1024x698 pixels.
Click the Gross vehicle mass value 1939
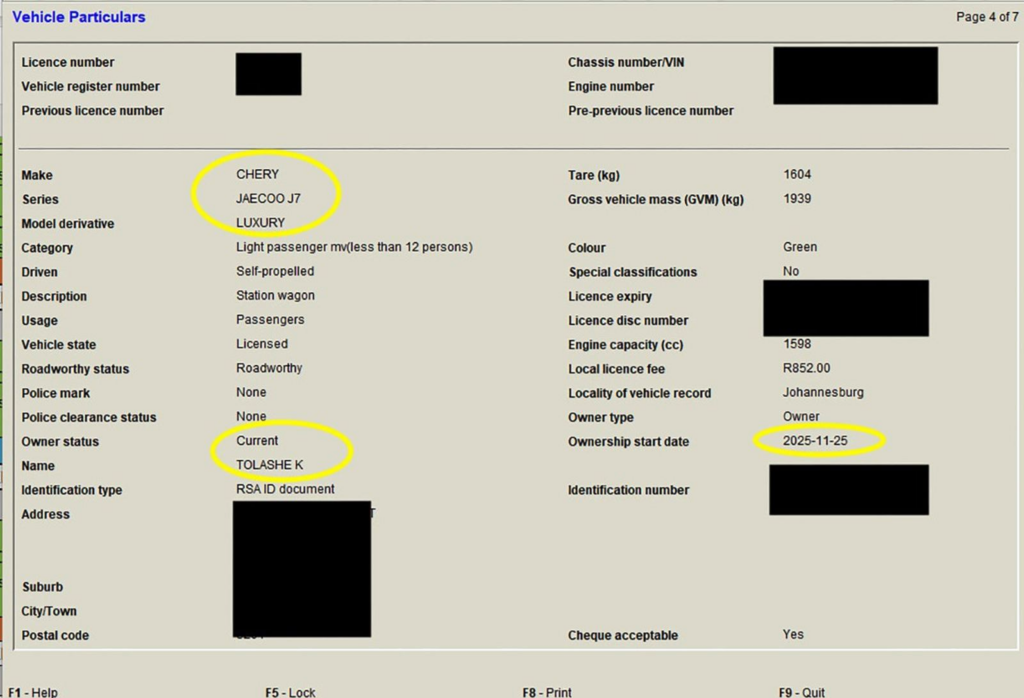797,199
